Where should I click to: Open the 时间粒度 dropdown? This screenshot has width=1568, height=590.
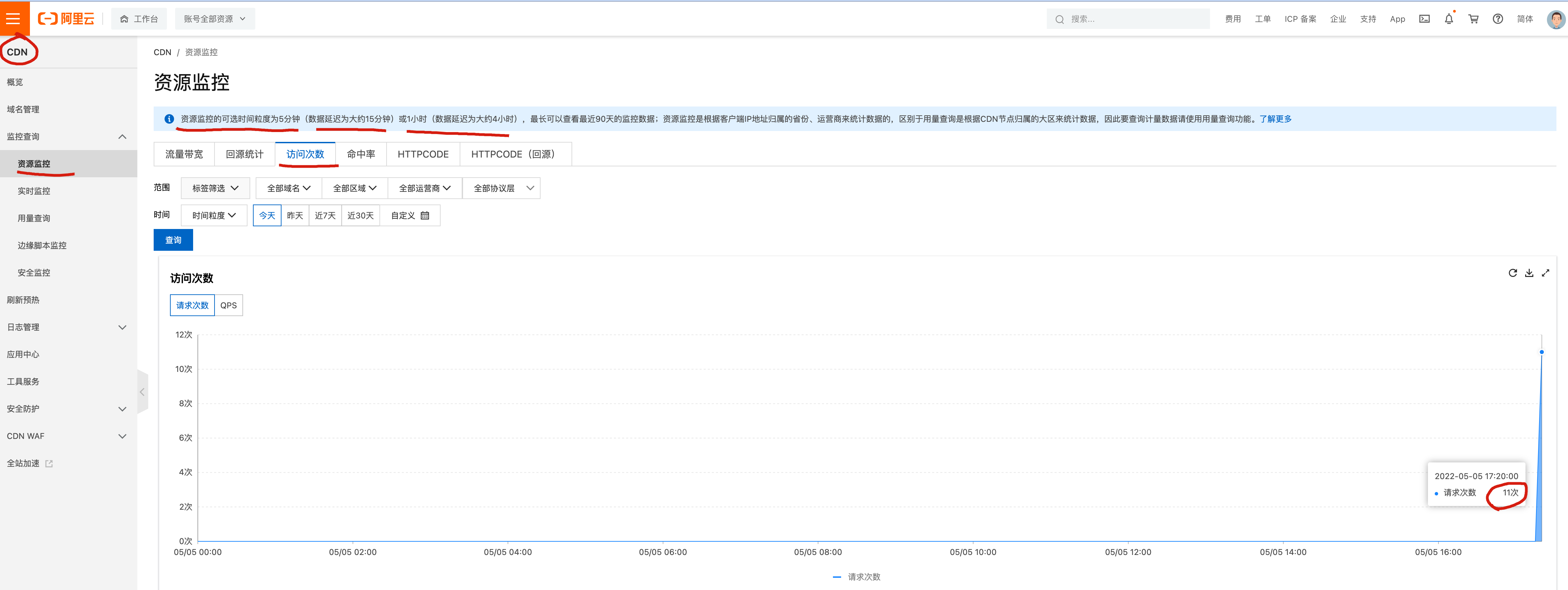[214, 215]
